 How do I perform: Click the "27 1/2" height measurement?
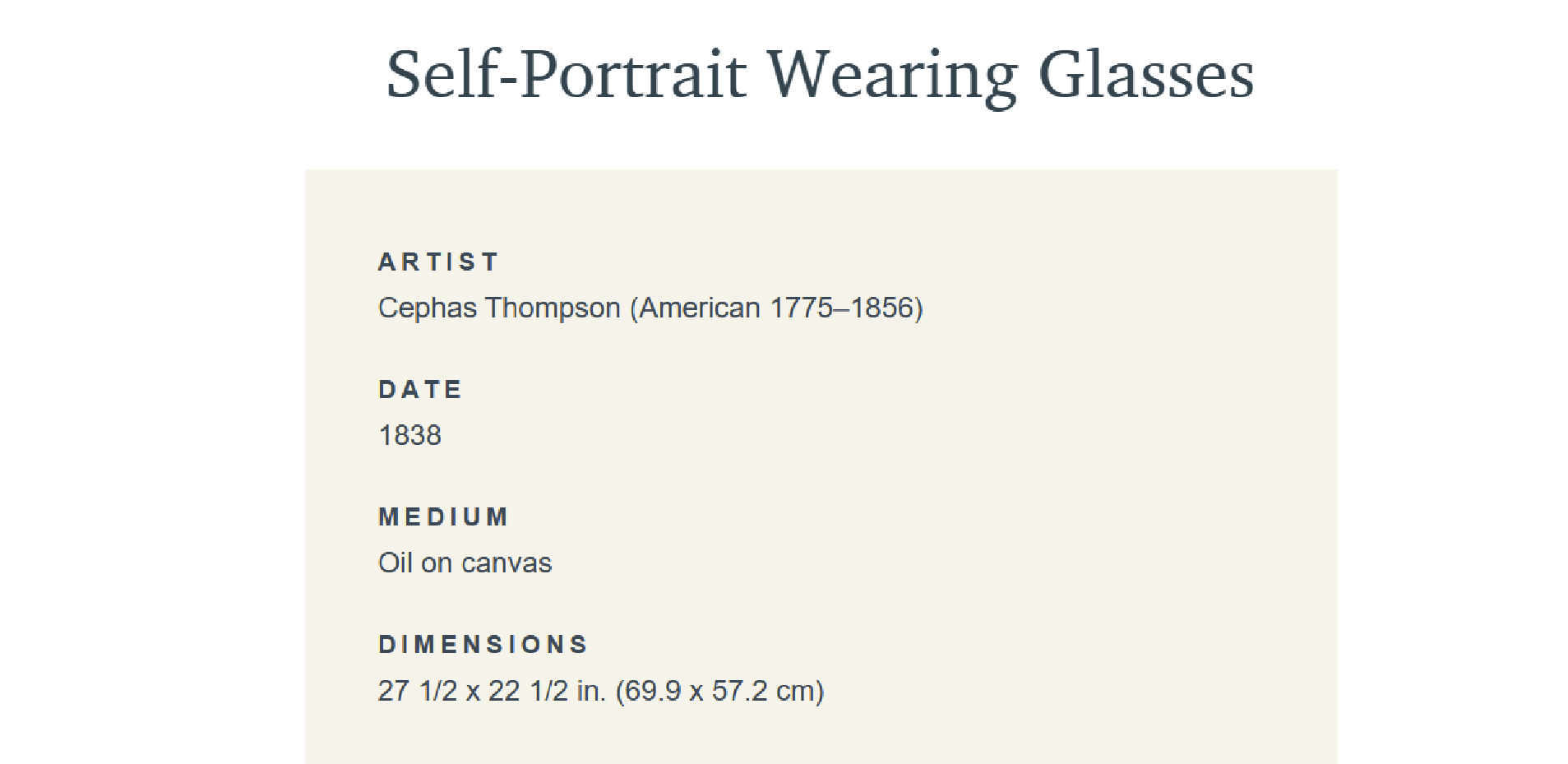click(x=417, y=690)
